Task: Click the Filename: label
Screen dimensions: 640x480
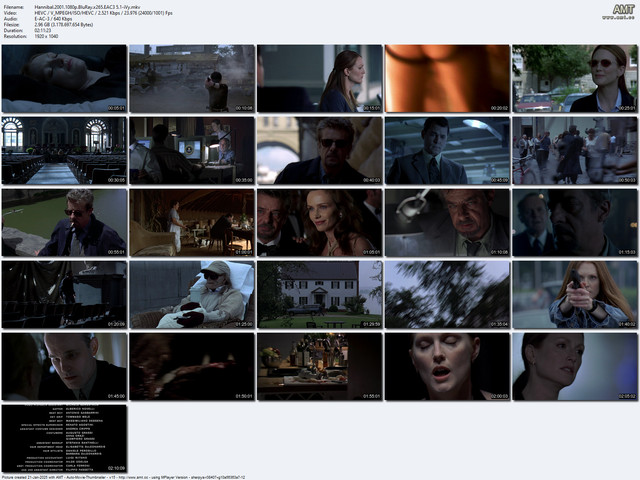Action: click(13, 7)
